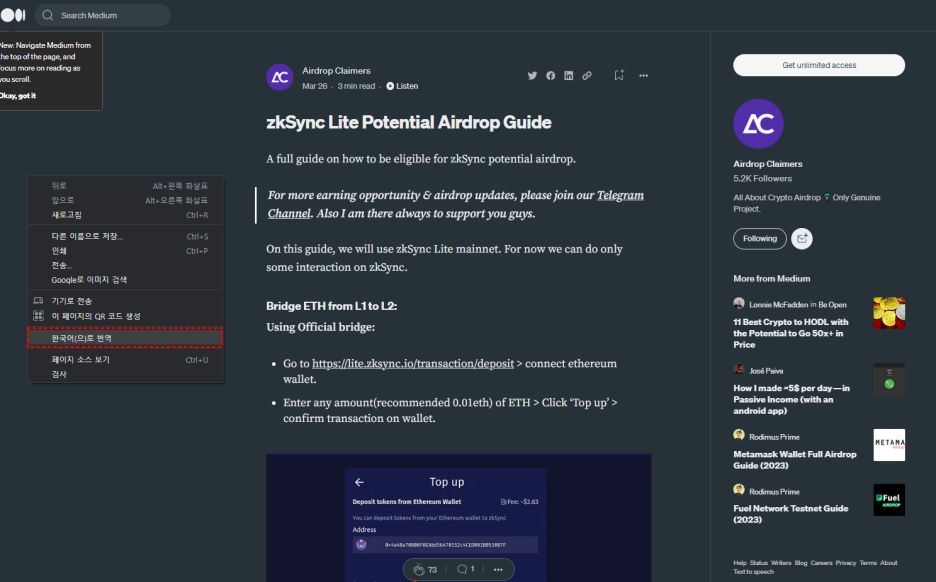Viewport: 936px width, 582px height.
Task: Open crypto coins article thumbnail
Action: [889, 313]
